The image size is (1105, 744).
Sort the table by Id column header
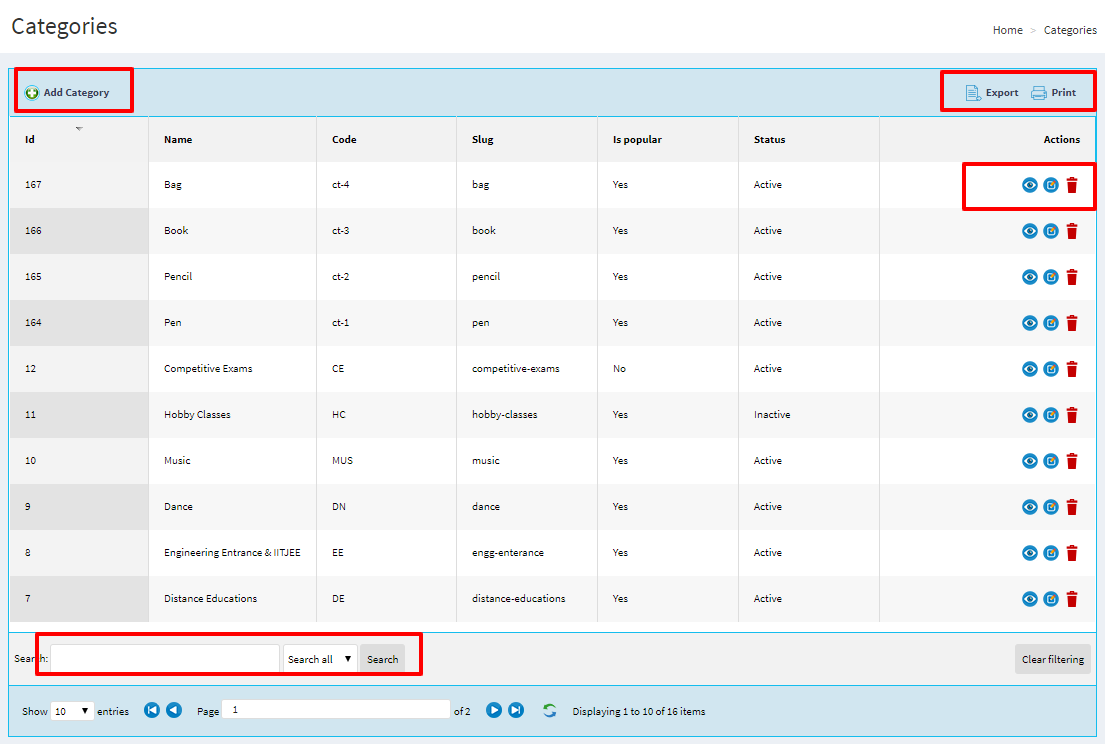click(30, 139)
